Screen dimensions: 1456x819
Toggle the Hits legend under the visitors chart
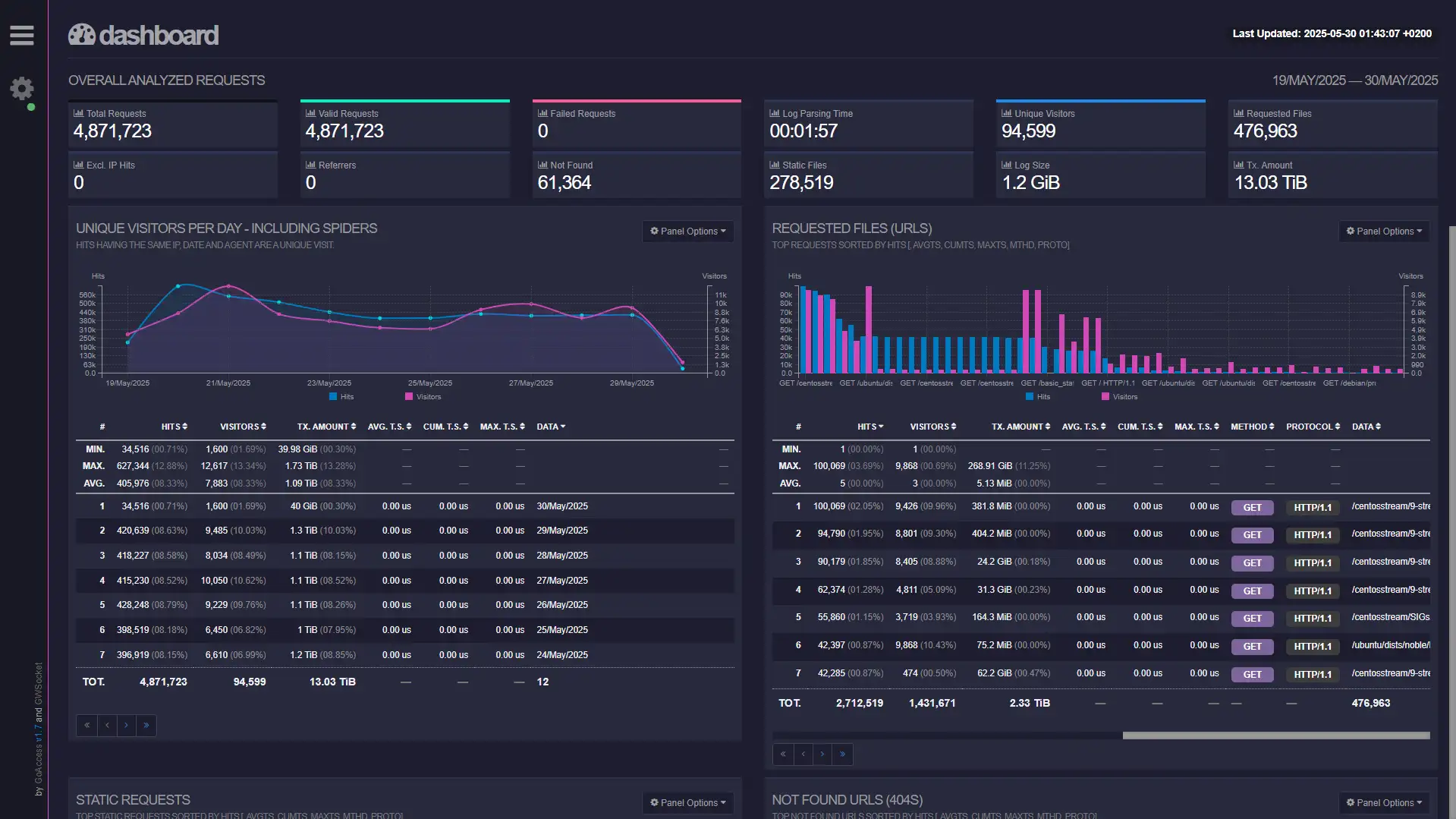pyautogui.click(x=341, y=396)
